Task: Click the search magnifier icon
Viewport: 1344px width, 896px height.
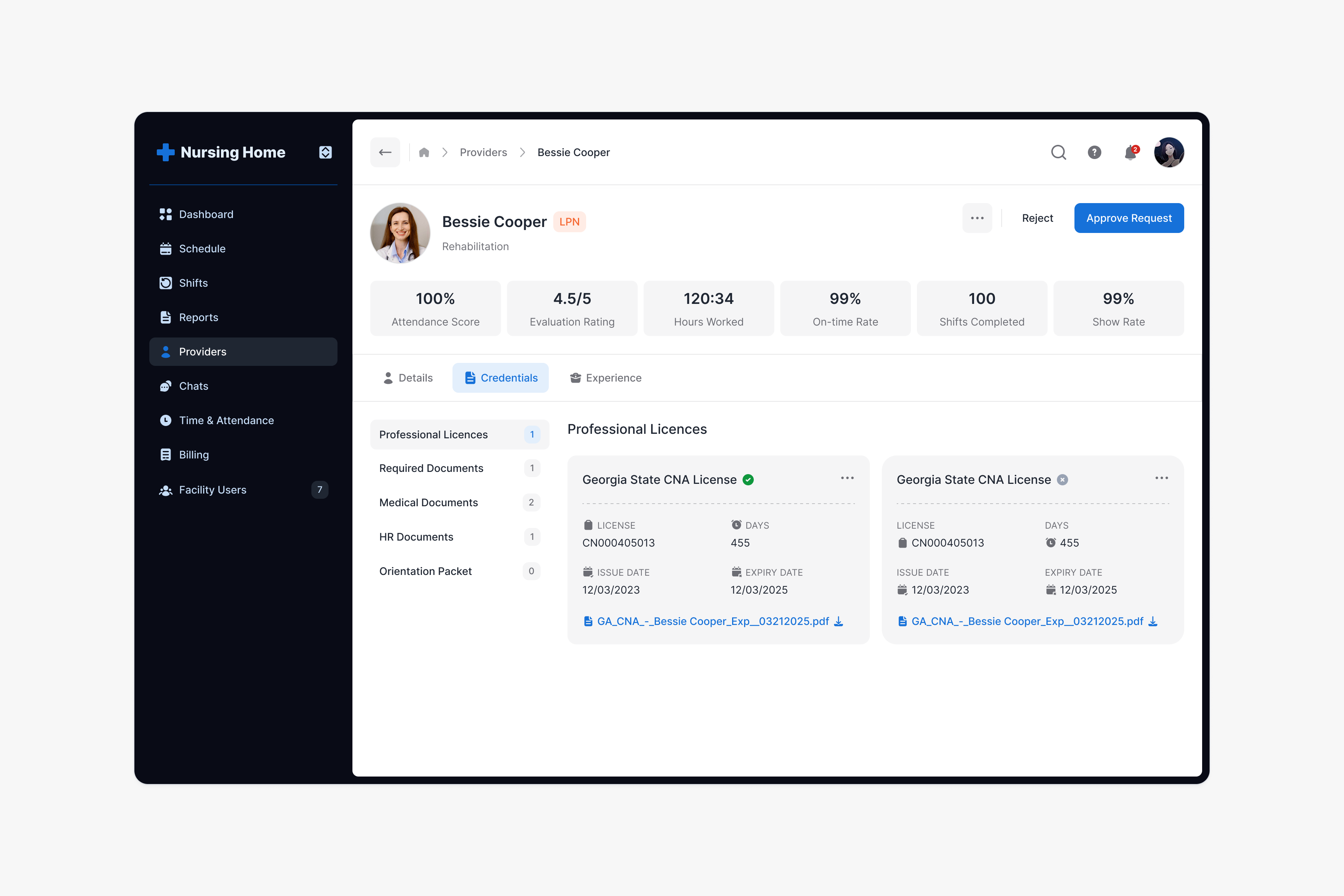Action: 1058,152
